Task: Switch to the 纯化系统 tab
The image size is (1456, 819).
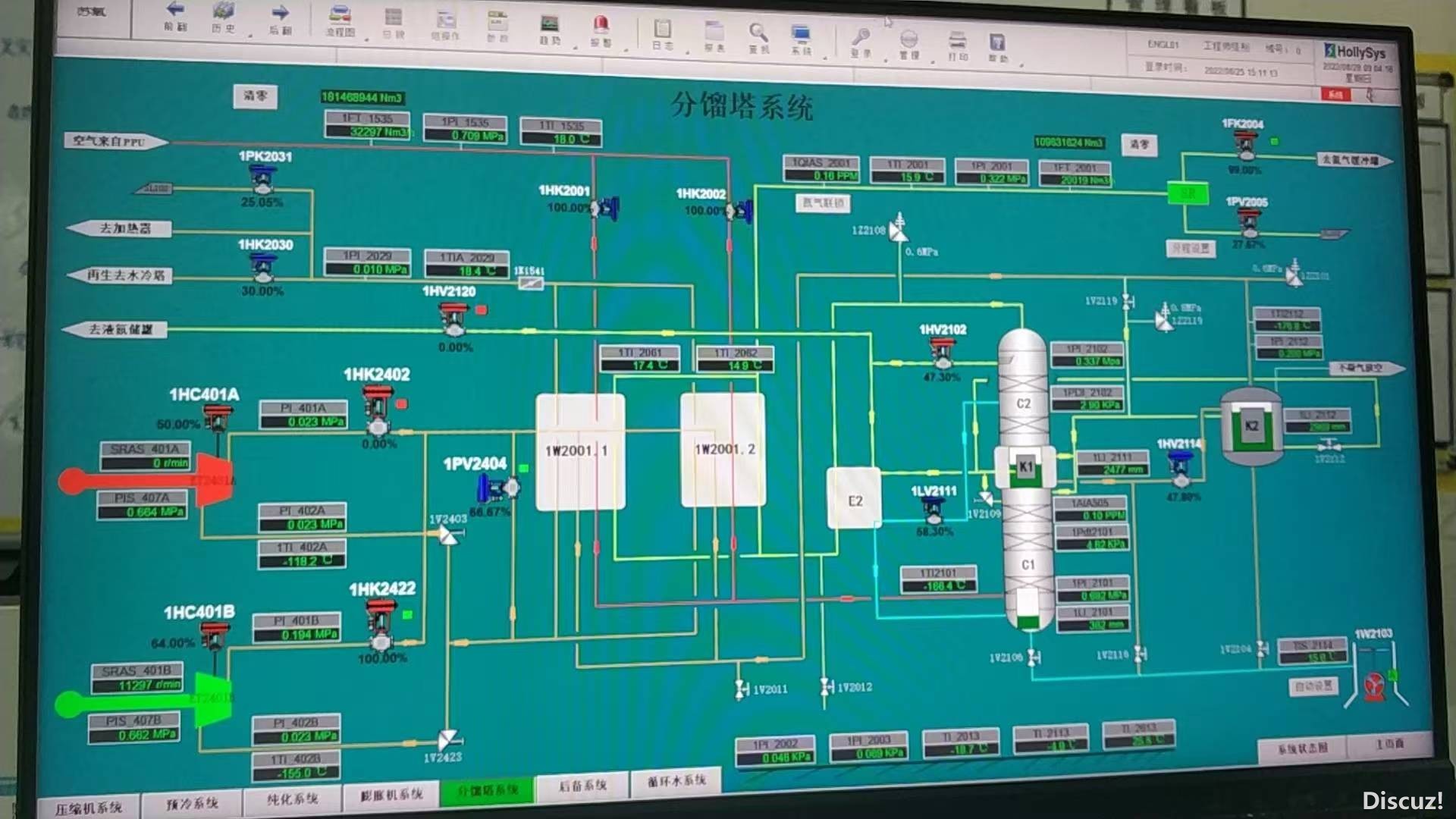Action: pyautogui.click(x=292, y=799)
